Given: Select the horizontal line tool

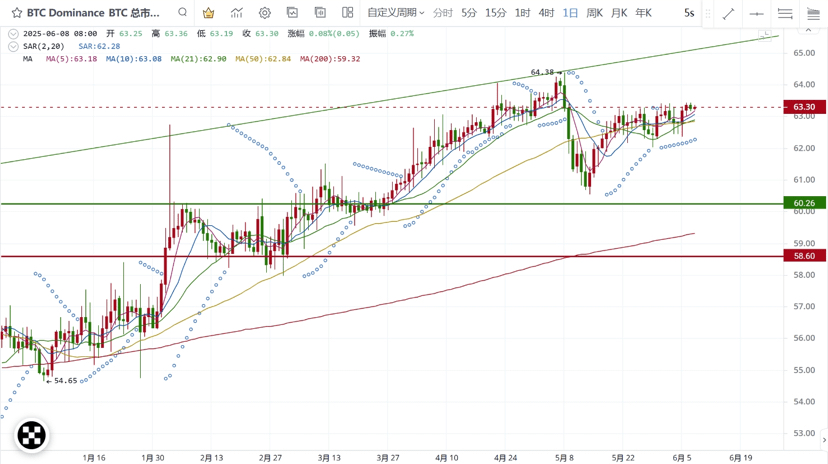Looking at the screenshot, I should click(757, 14).
